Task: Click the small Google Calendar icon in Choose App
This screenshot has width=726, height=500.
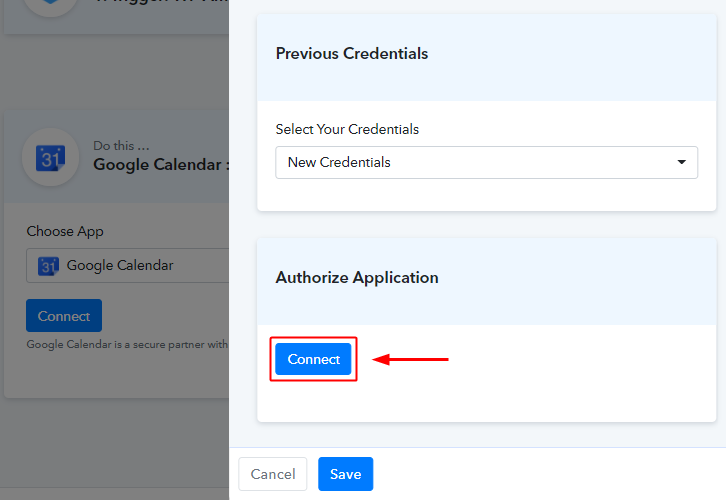Action: [48, 266]
